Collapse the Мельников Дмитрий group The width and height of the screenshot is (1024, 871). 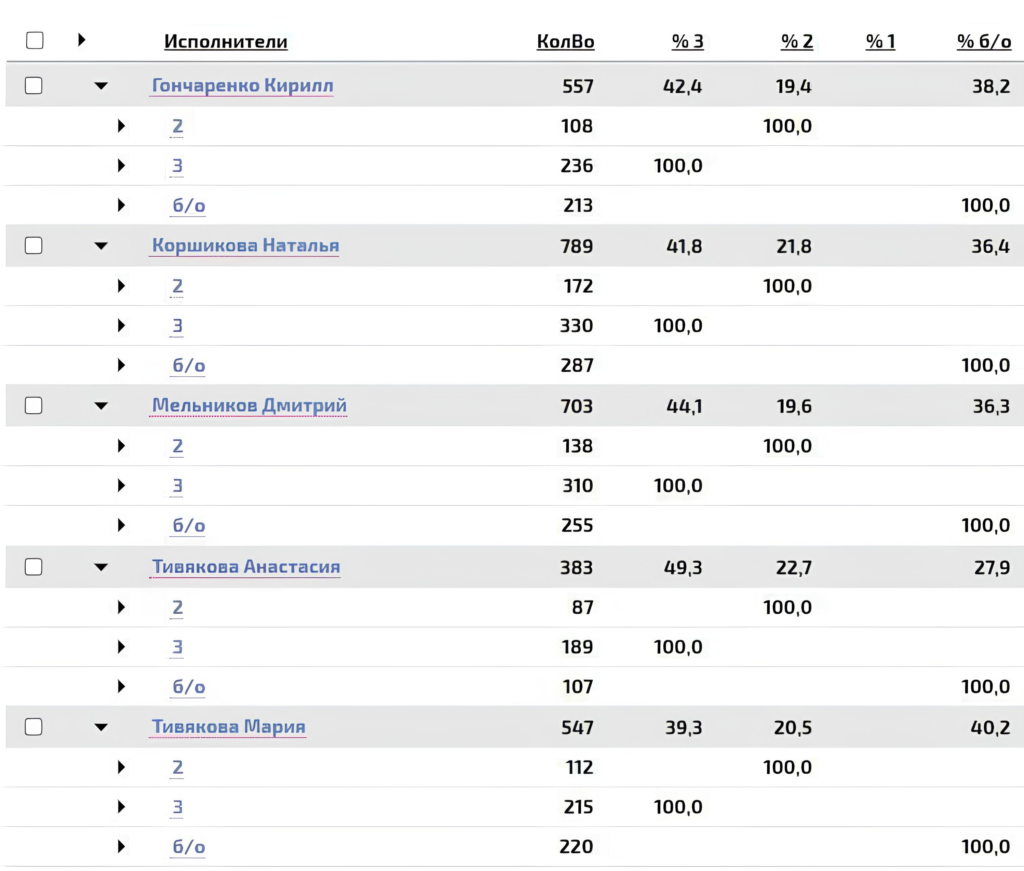point(100,406)
